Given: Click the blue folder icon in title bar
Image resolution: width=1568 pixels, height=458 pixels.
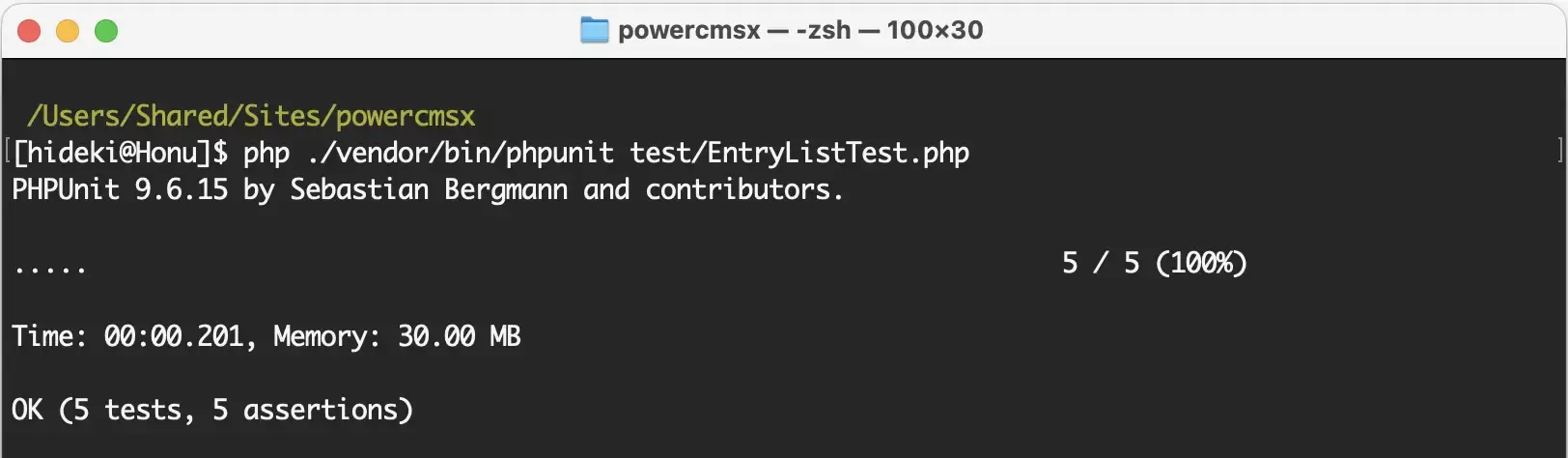Looking at the screenshot, I should tap(595, 31).
